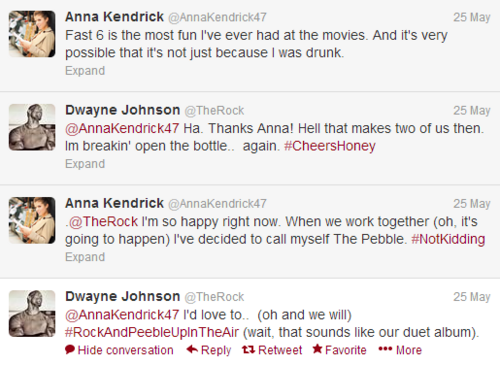Open the 25 May timestamp of first tweet

pyautogui.click(x=472, y=17)
